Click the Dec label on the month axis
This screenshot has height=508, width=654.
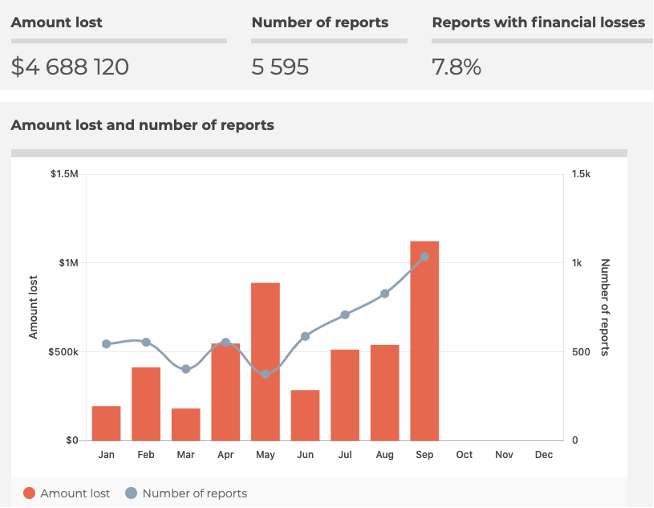click(x=544, y=455)
